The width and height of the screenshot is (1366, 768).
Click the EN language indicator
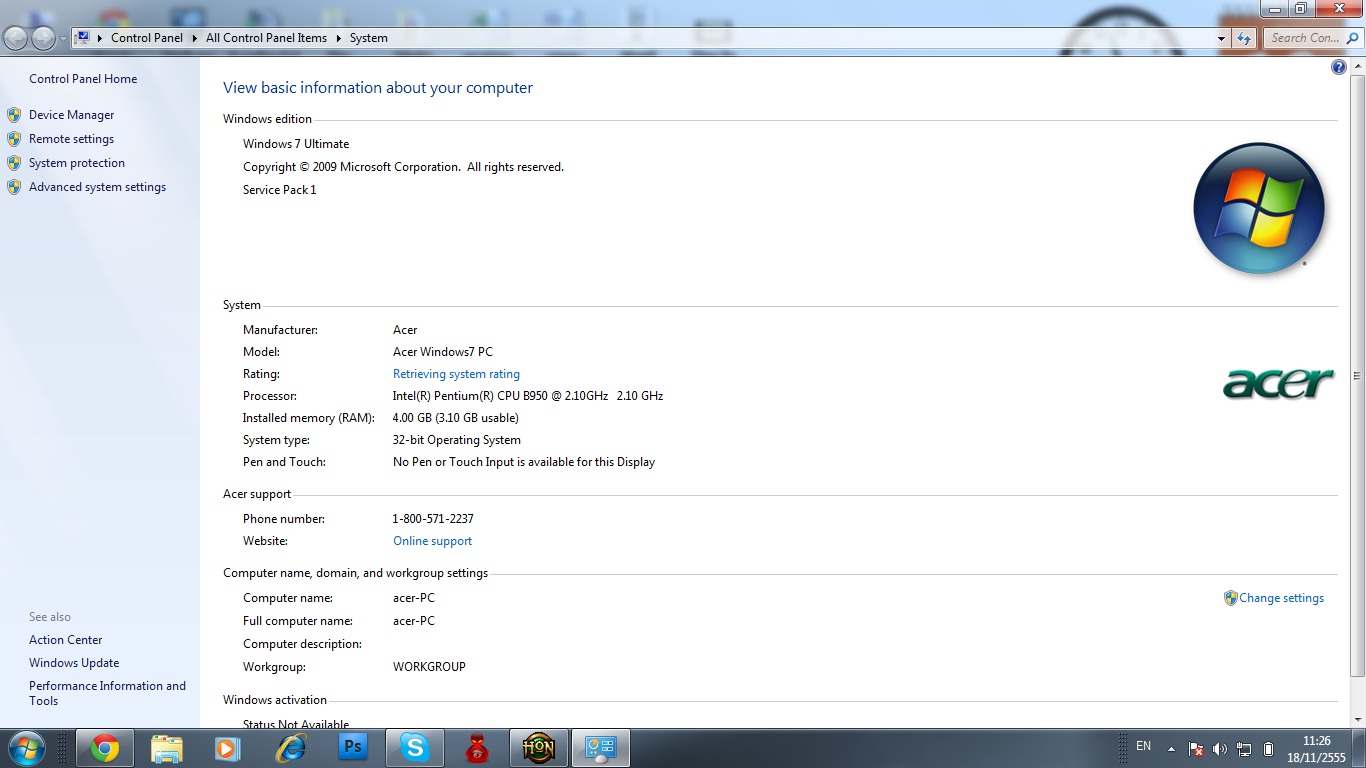pos(1144,747)
